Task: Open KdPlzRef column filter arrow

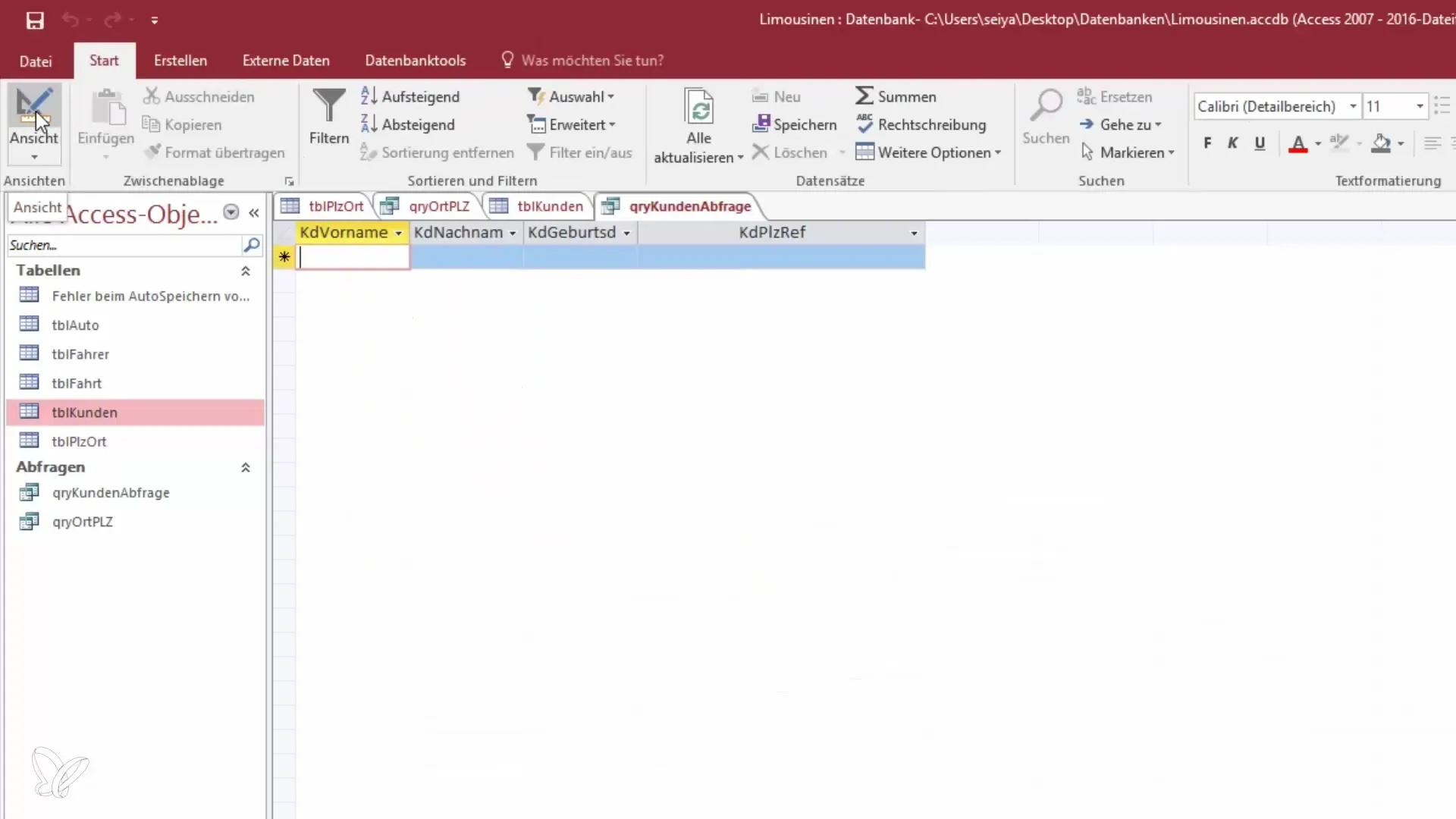Action: (x=914, y=234)
